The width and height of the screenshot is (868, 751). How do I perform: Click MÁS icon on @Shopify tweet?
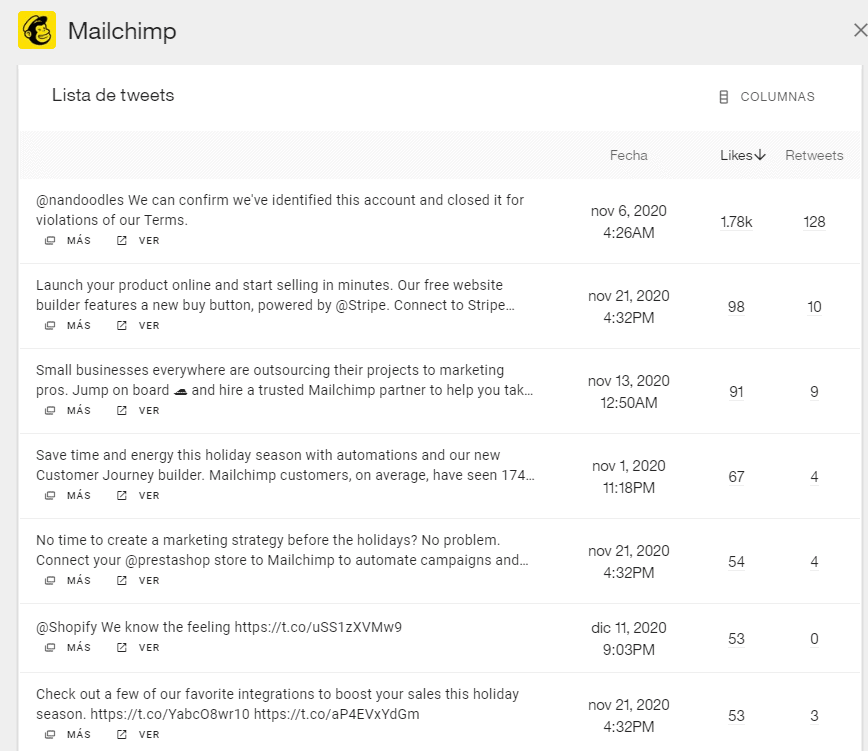pos(50,648)
